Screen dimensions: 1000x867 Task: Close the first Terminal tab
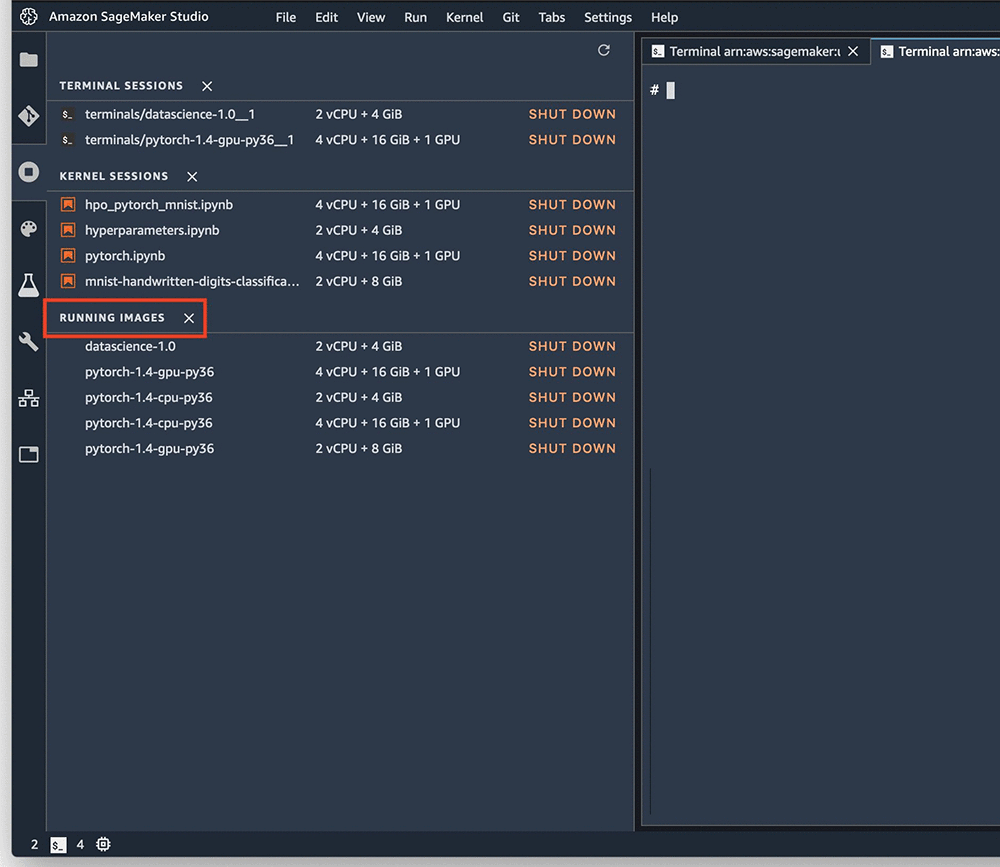(853, 51)
